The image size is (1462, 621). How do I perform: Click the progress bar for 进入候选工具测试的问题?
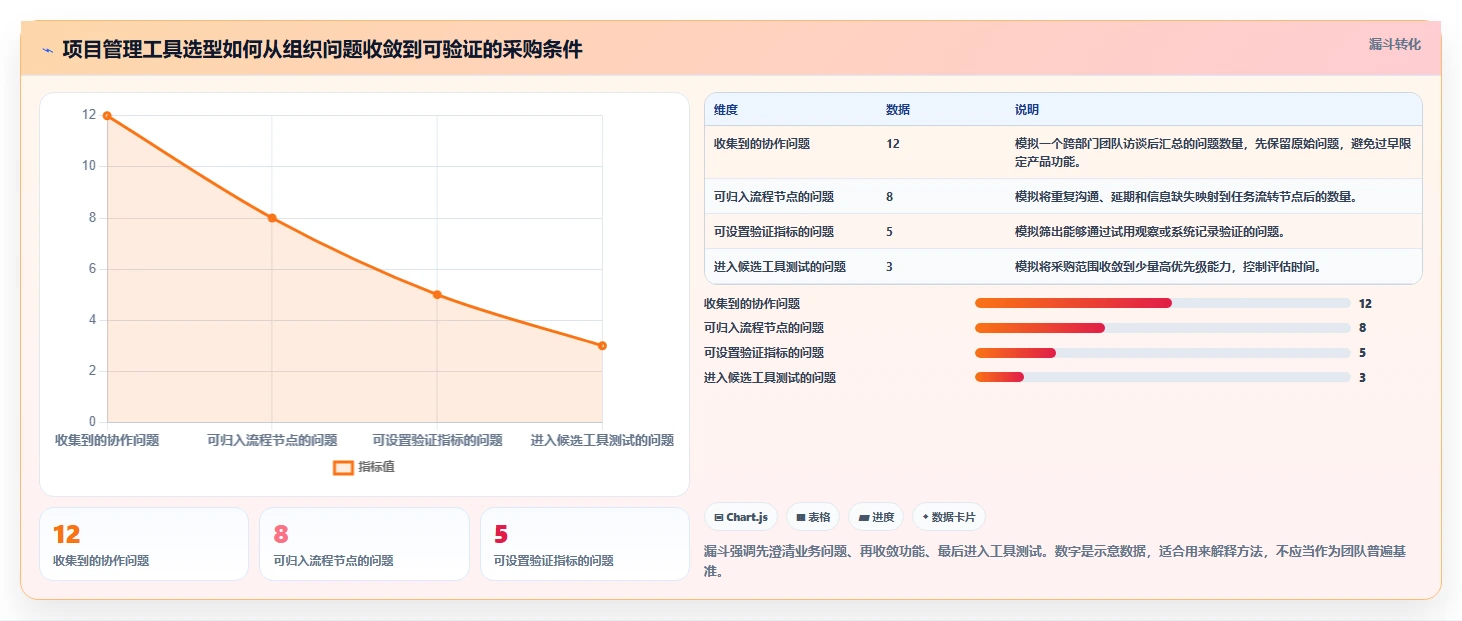pos(1163,377)
